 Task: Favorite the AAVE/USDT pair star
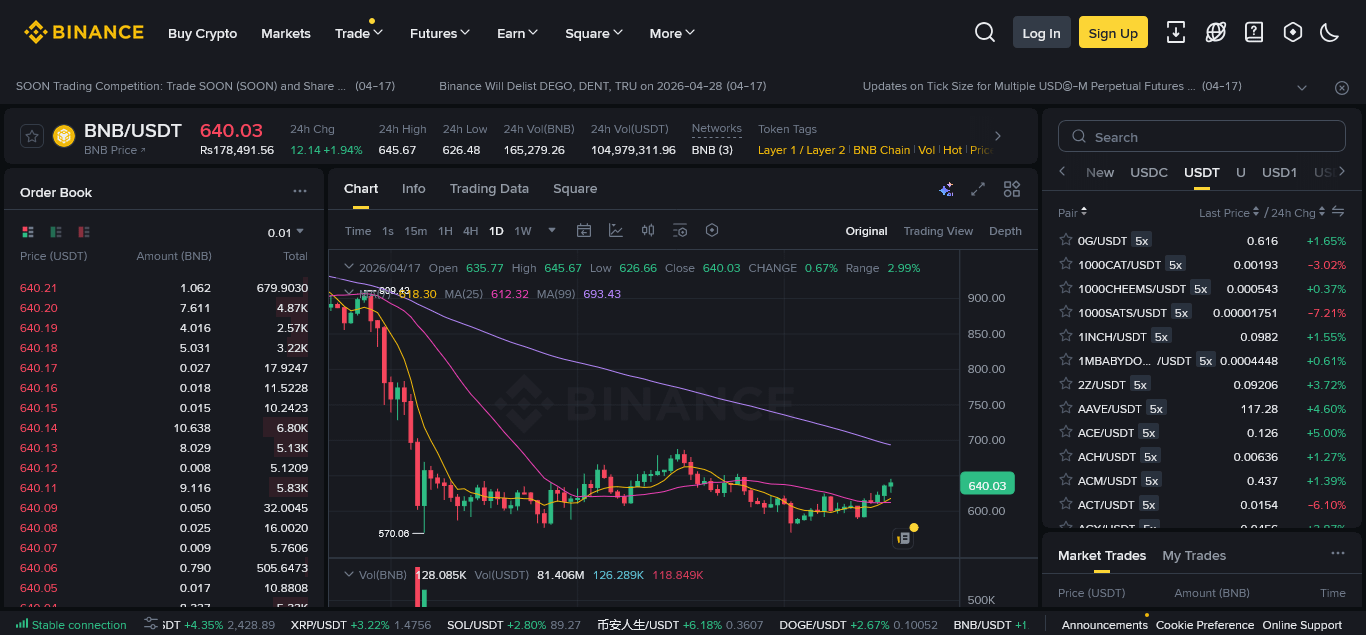click(1066, 408)
